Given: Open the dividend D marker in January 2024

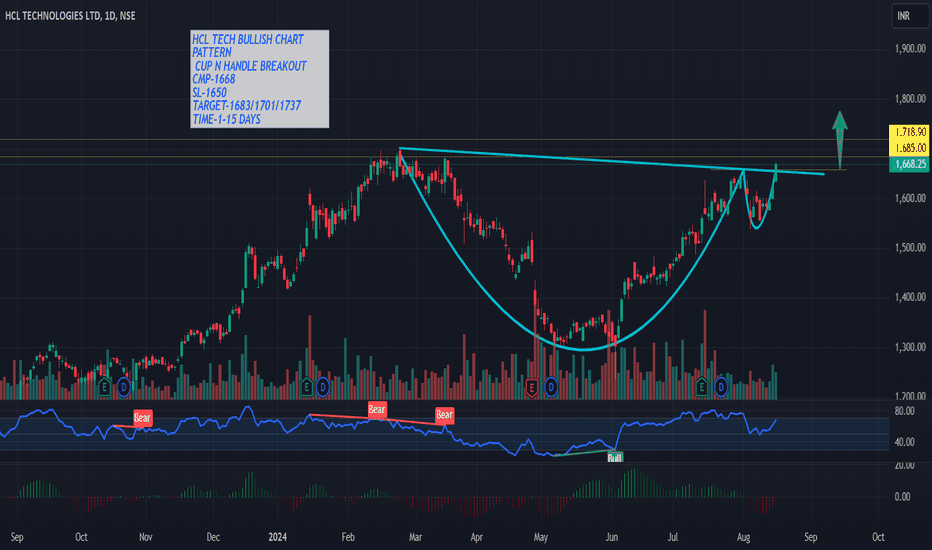Looking at the screenshot, I should pos(323,387).
